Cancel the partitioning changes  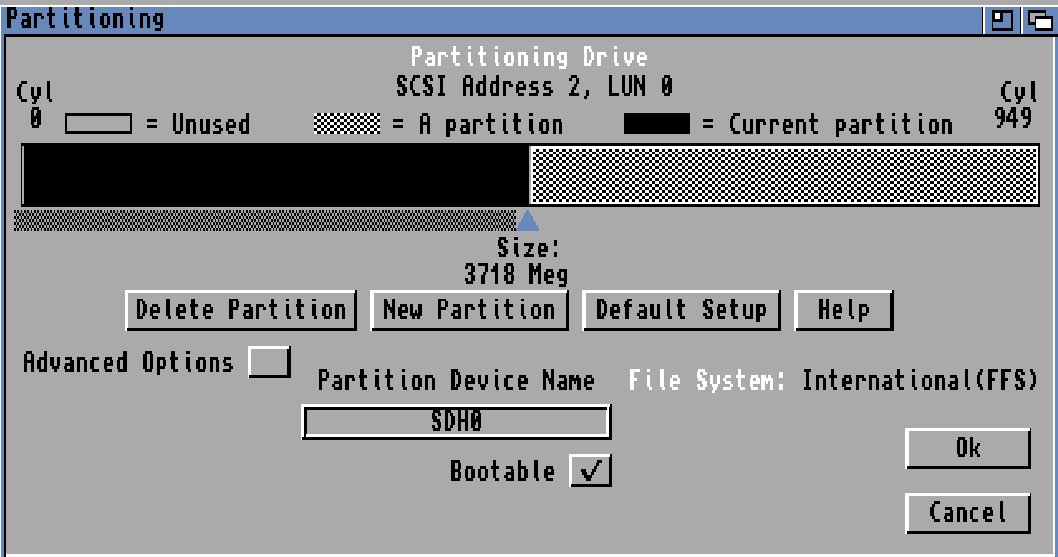[x=967, y=513]
